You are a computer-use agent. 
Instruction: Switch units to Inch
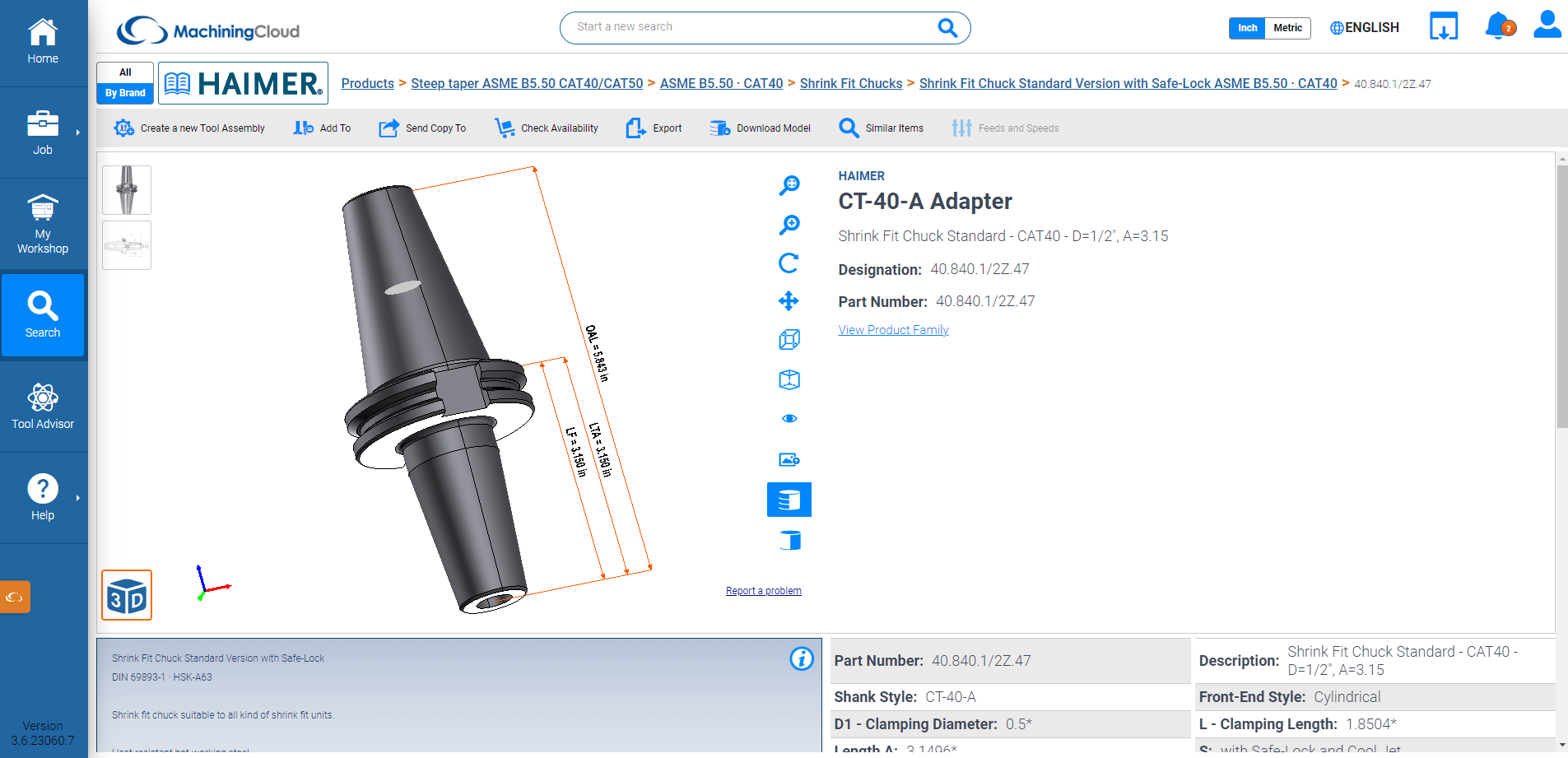click(1247, 28)
